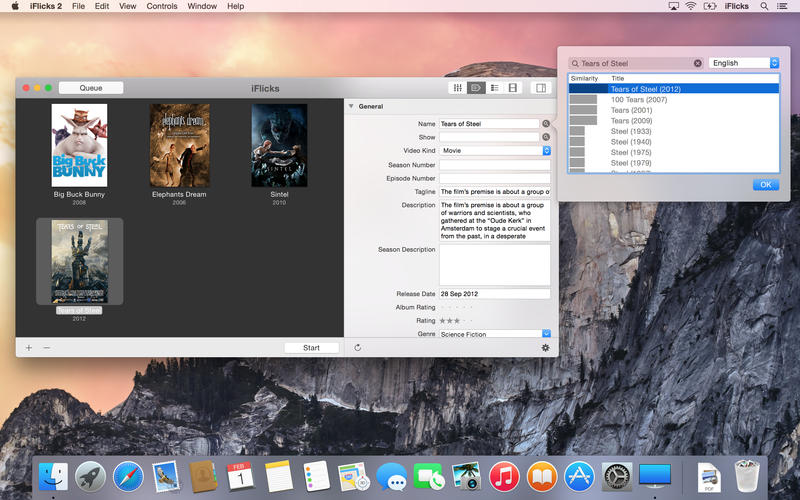Set the star Rating control
The width and height of the screenshot is (800, 500).
(456, 321)
